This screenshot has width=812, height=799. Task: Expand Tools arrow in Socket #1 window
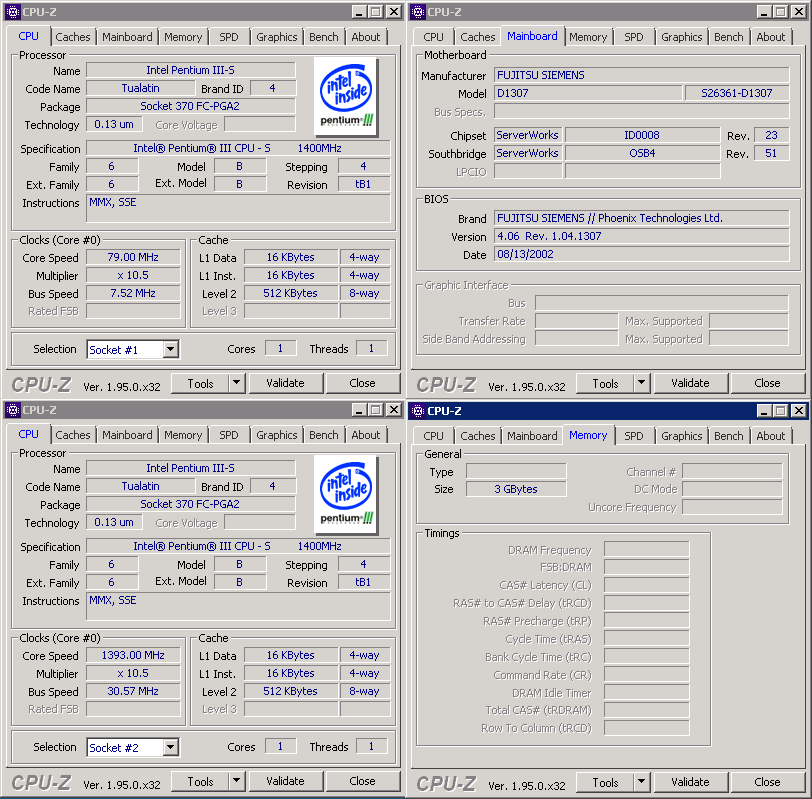point(237,383)
